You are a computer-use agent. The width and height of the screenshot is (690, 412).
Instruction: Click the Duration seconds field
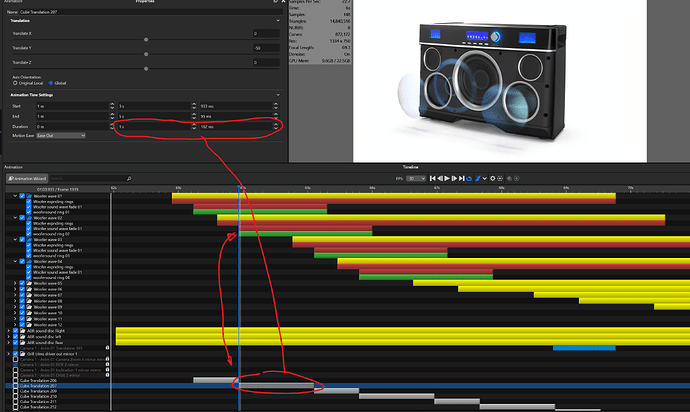(154, 126)
